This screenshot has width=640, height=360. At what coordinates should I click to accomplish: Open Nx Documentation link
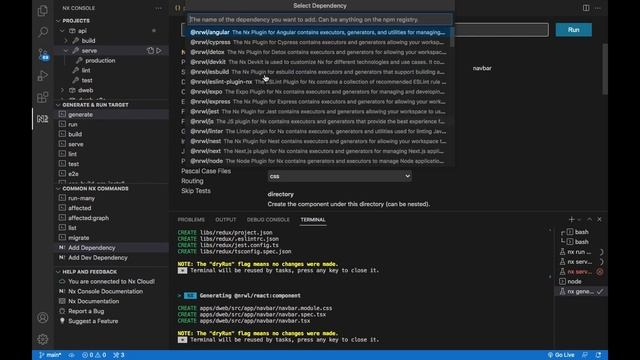click(94, 301)
